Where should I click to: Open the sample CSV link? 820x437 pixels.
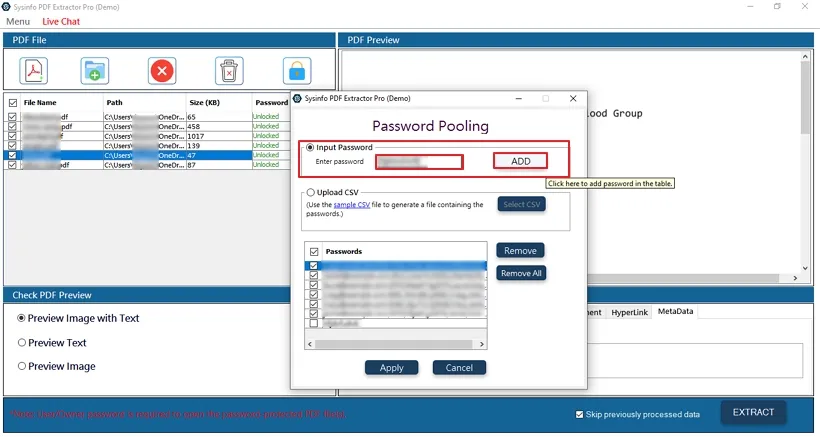351,205
